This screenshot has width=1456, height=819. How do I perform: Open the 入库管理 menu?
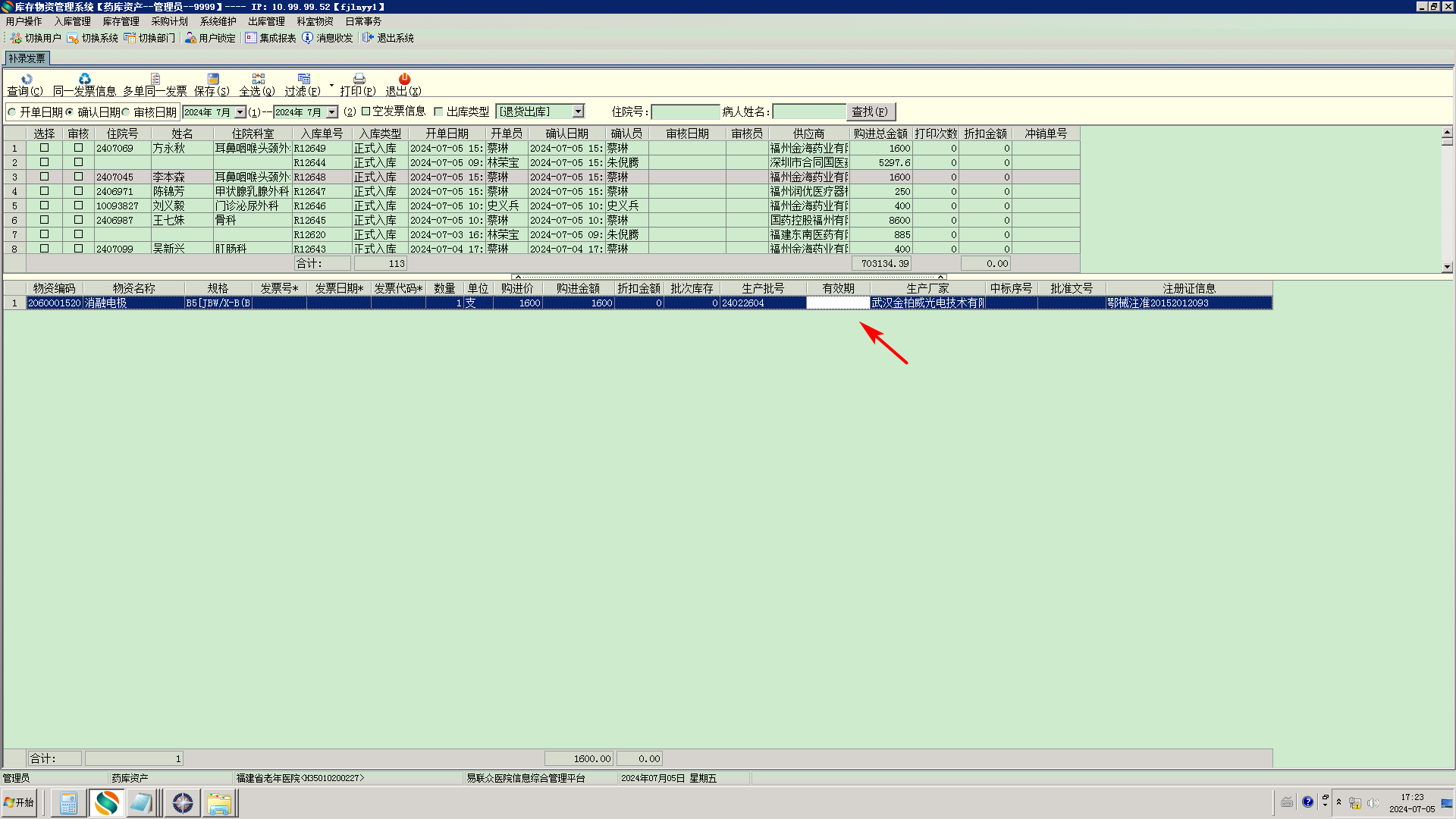[72, 21]
